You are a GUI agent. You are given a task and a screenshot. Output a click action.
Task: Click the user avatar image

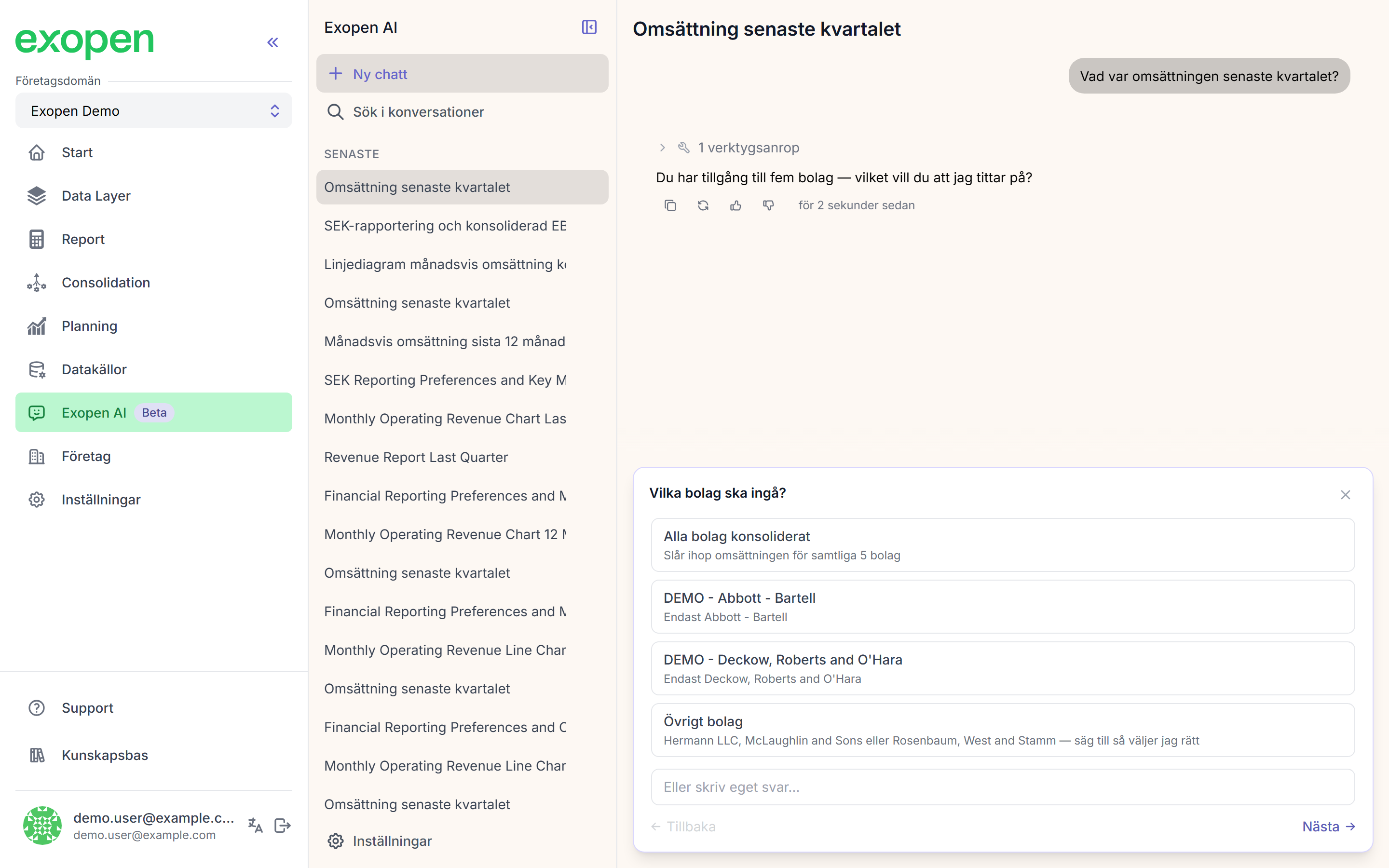point(42,825)
